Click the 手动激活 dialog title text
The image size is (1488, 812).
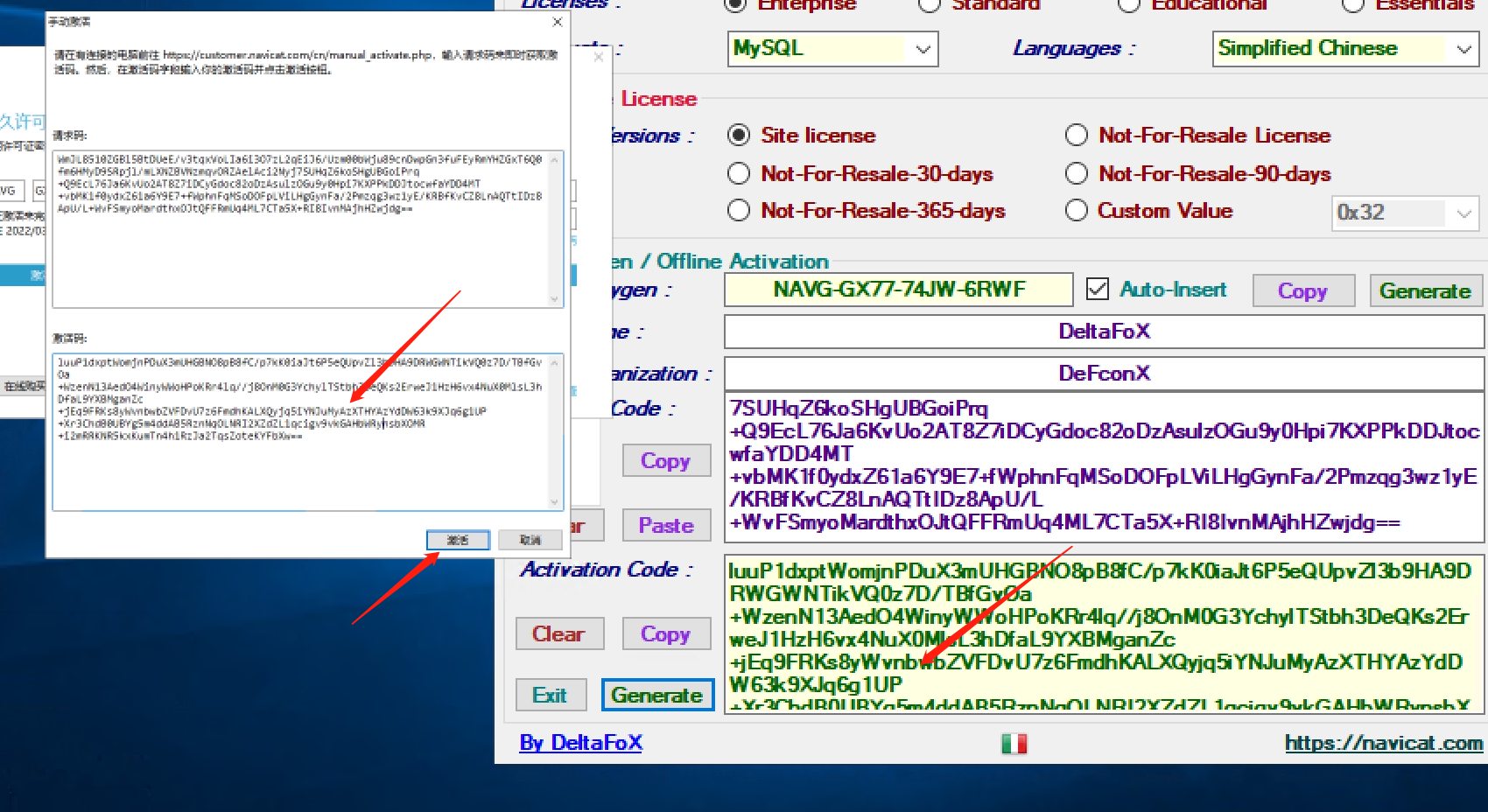[x=69, y=21]
